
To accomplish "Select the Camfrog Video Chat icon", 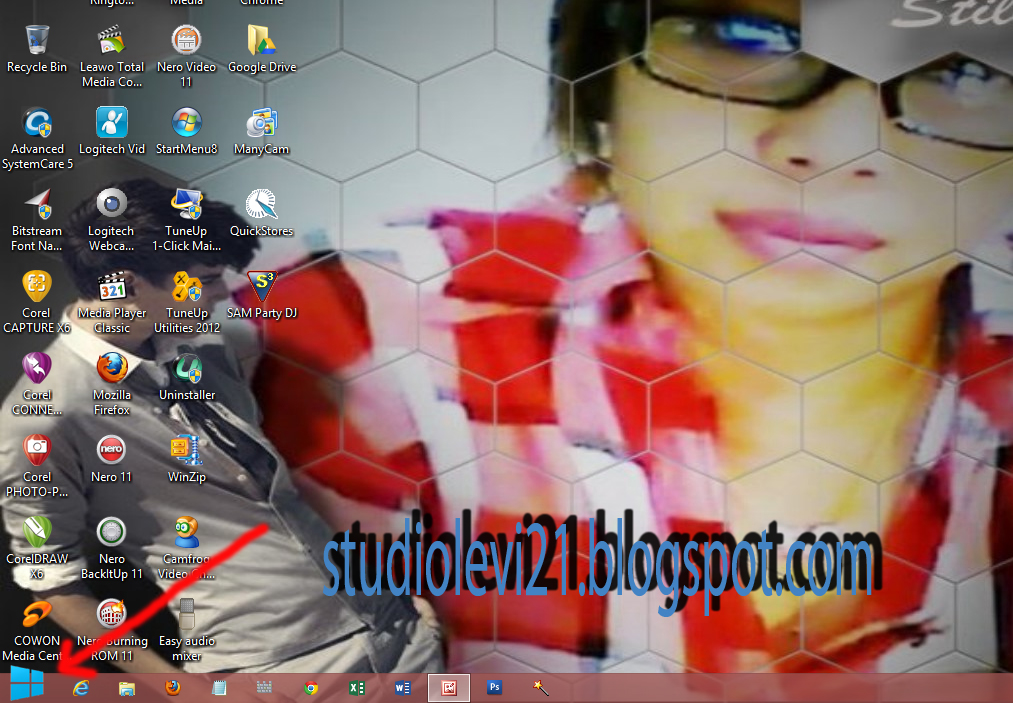I will point(187,549).
